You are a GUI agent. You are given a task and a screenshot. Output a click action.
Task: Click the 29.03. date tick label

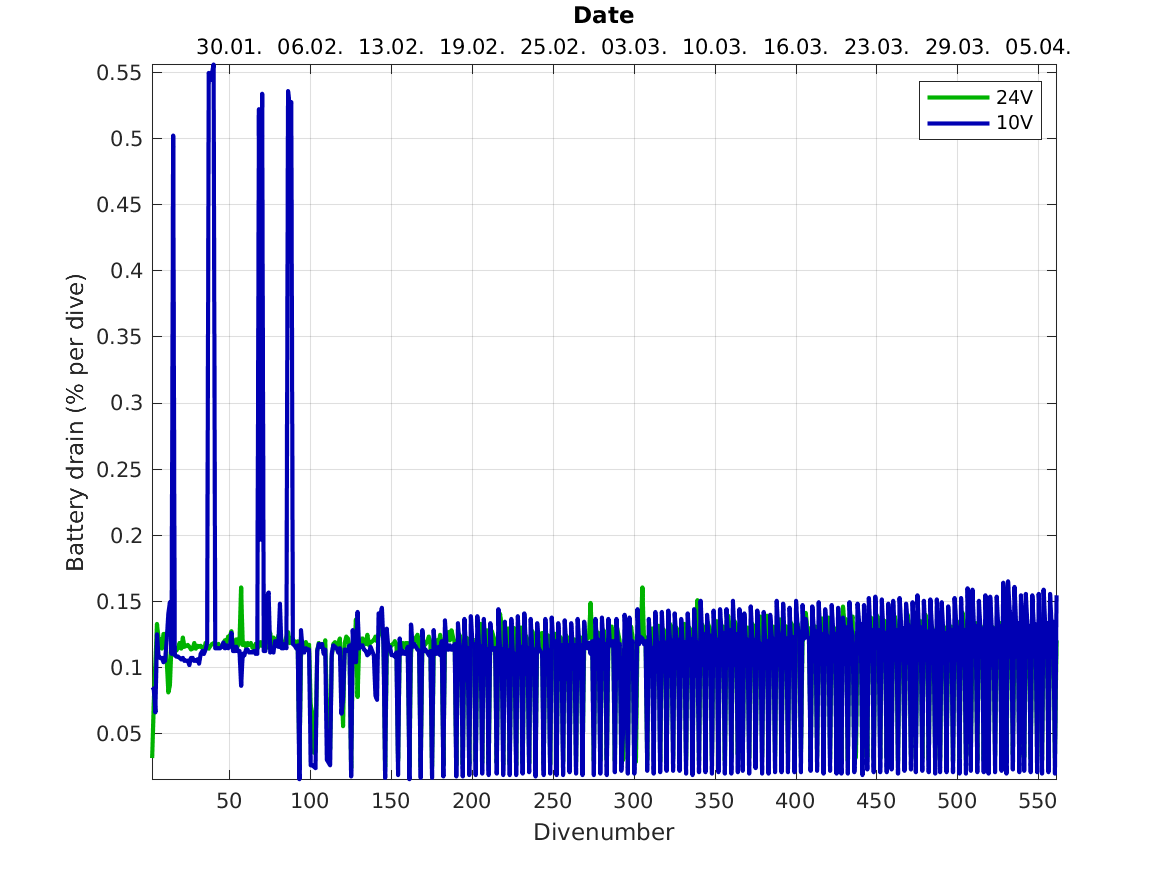(x=958, y=48)
